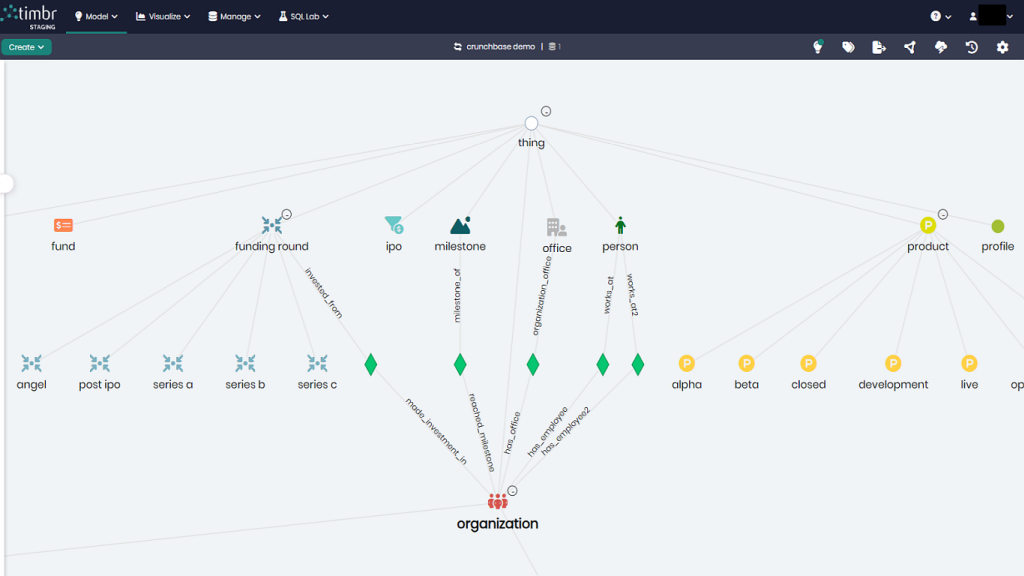This screenshot has height=576, width=1024.
Task: Open the Manage menu
Action: point(234,16)
